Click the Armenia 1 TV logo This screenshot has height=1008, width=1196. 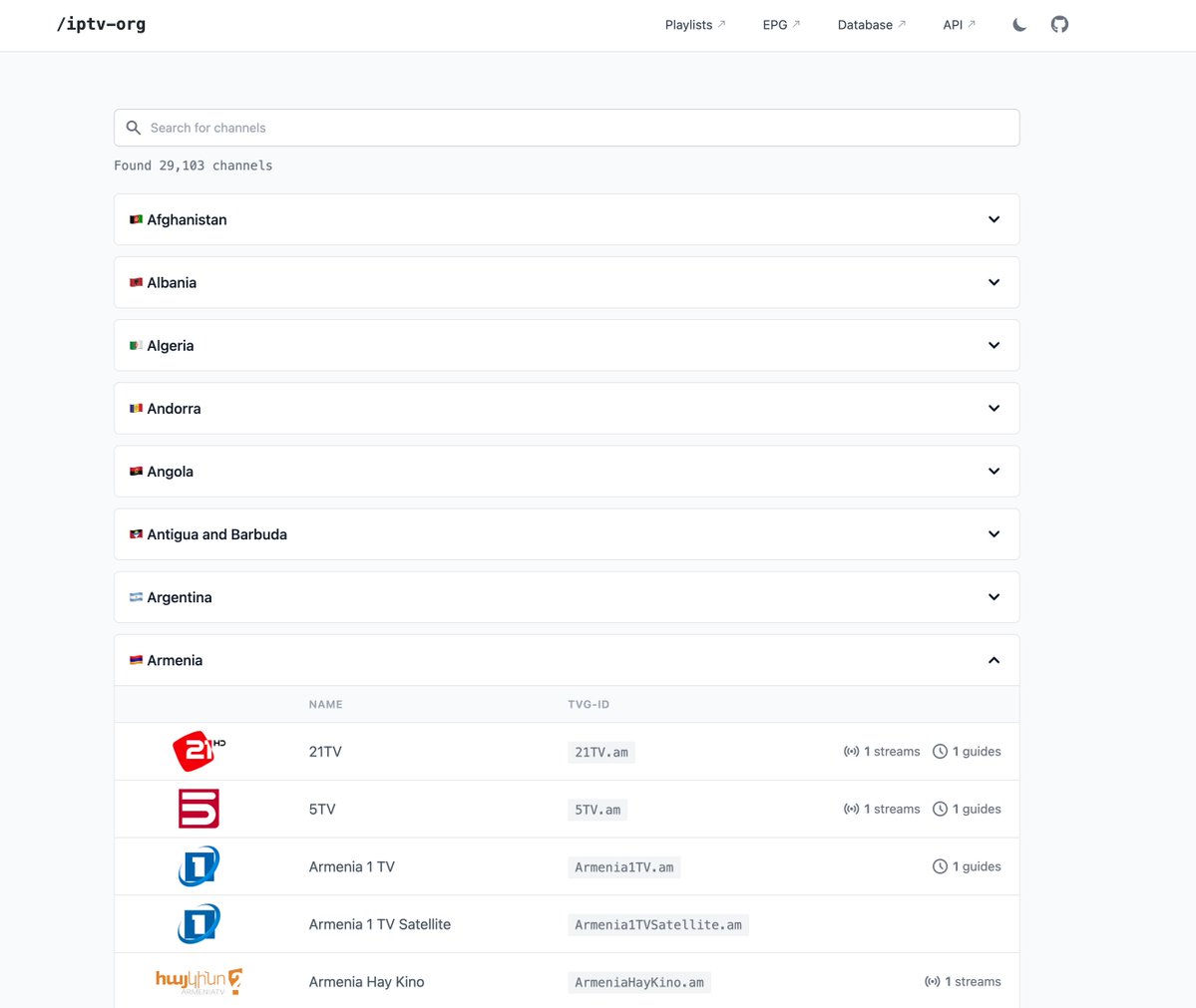[x=199, y=866]
